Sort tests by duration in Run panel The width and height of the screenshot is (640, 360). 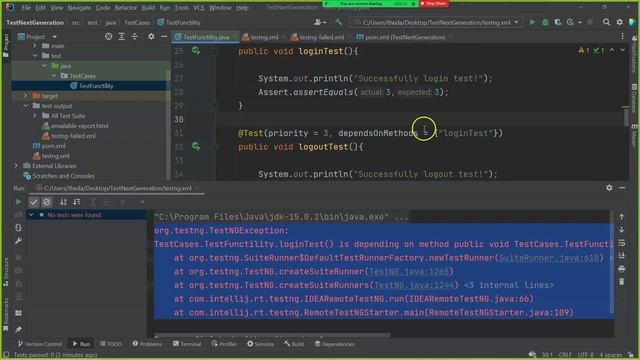77,202
